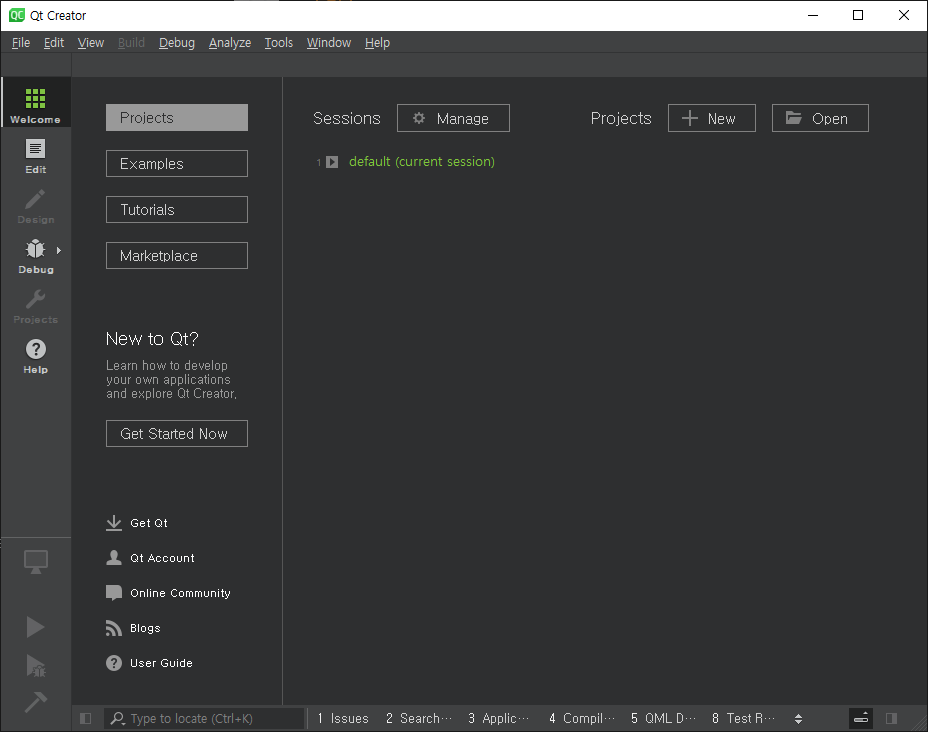Click Open project button

(x=820, y=118)
